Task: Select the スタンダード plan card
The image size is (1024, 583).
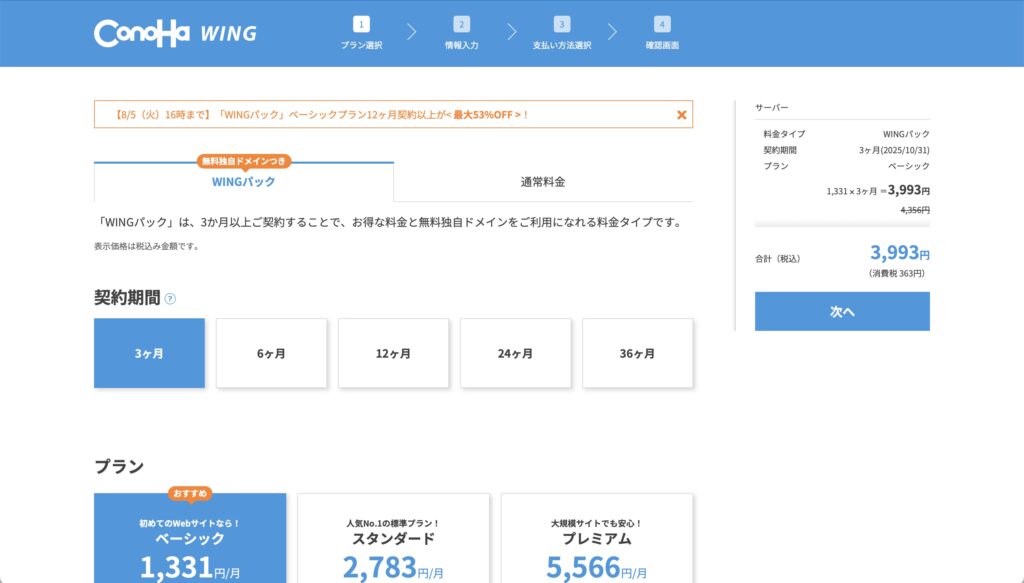Action: point(393,539)
